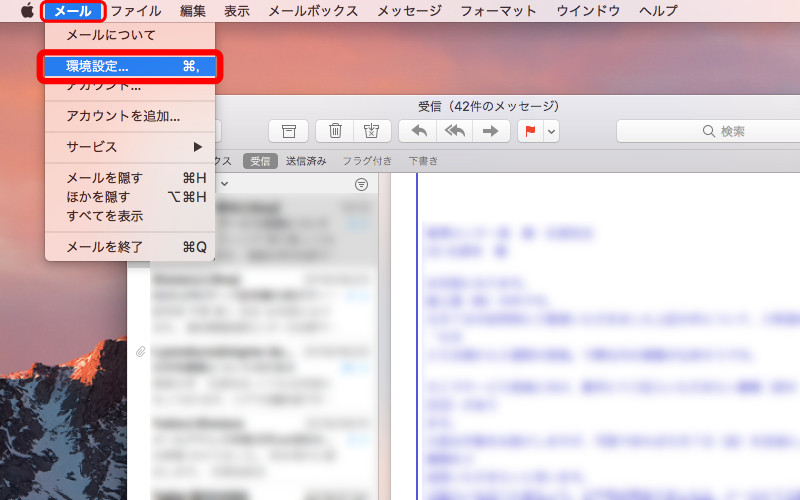Forward the selected message
This screenshot has height=500, width=800.
point(491,131)
